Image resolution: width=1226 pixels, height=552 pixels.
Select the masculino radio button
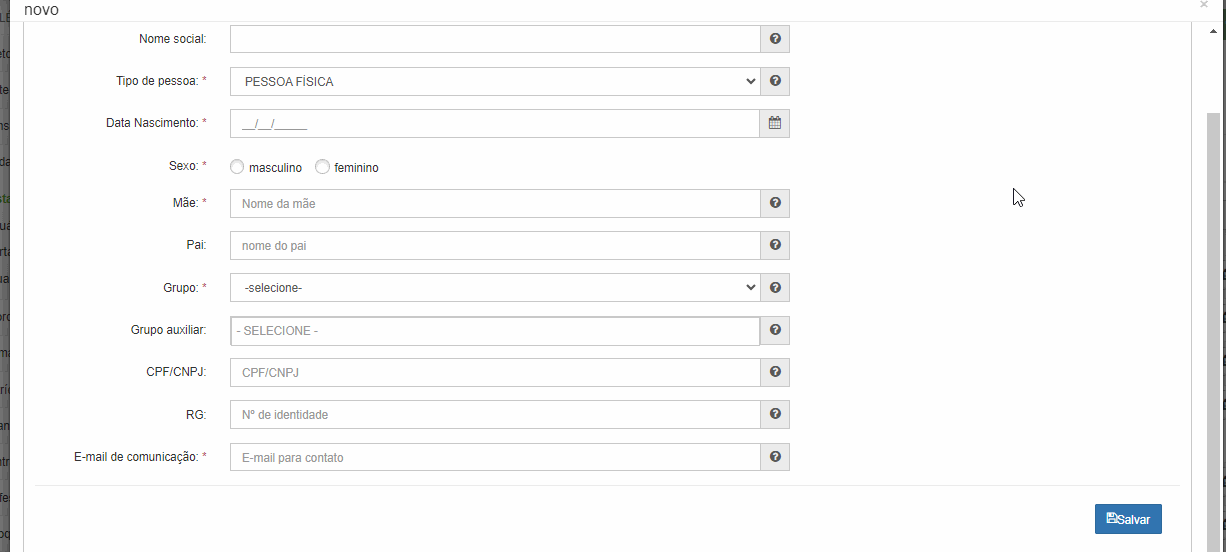(237, 167)
